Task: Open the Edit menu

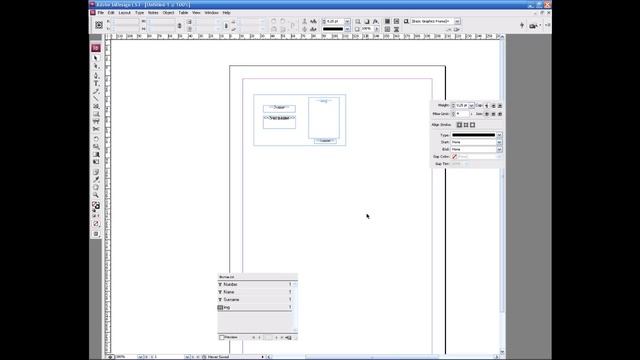Action: point(111,13)
